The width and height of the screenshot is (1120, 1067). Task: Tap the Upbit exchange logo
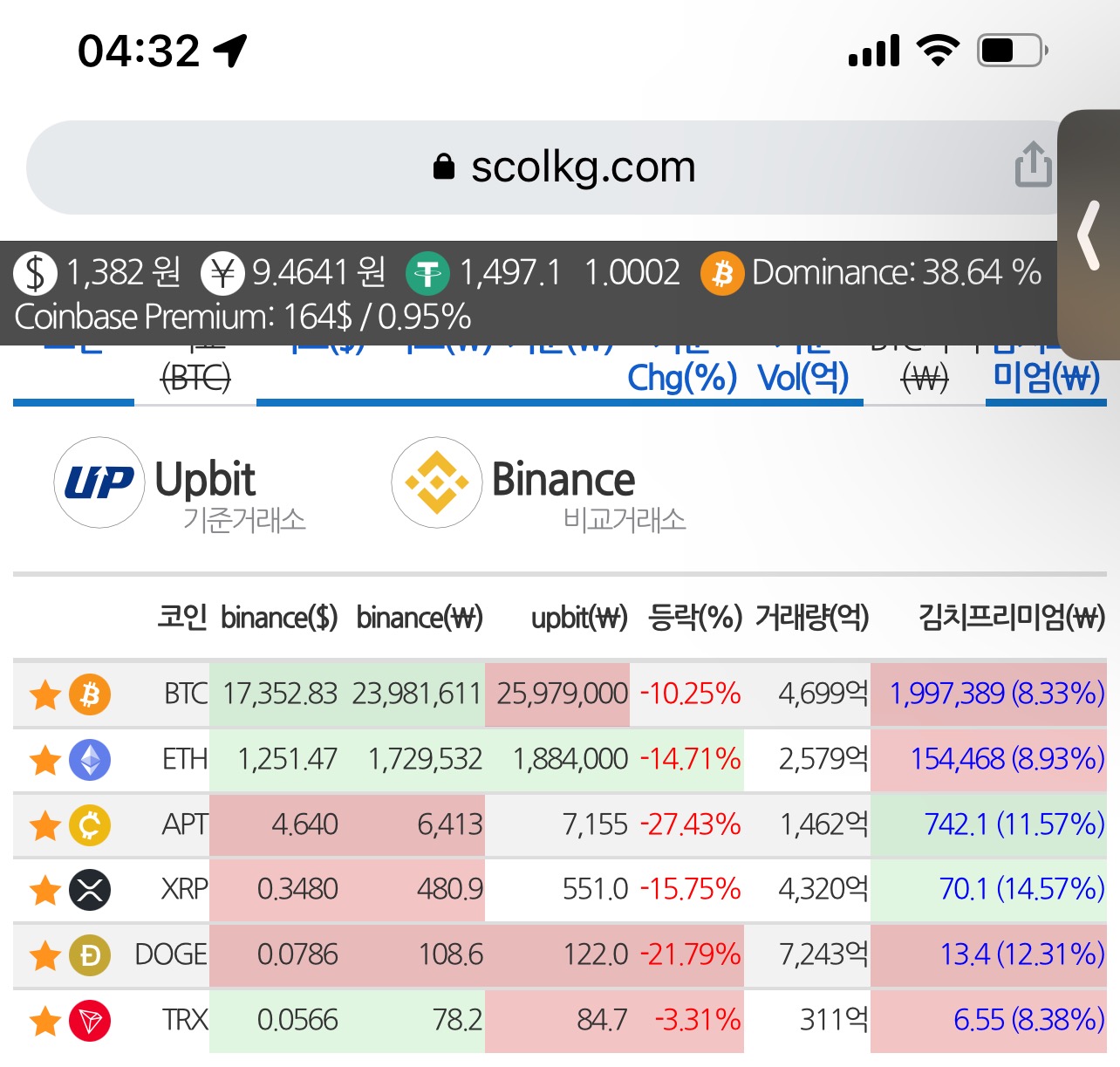(99, 482)
